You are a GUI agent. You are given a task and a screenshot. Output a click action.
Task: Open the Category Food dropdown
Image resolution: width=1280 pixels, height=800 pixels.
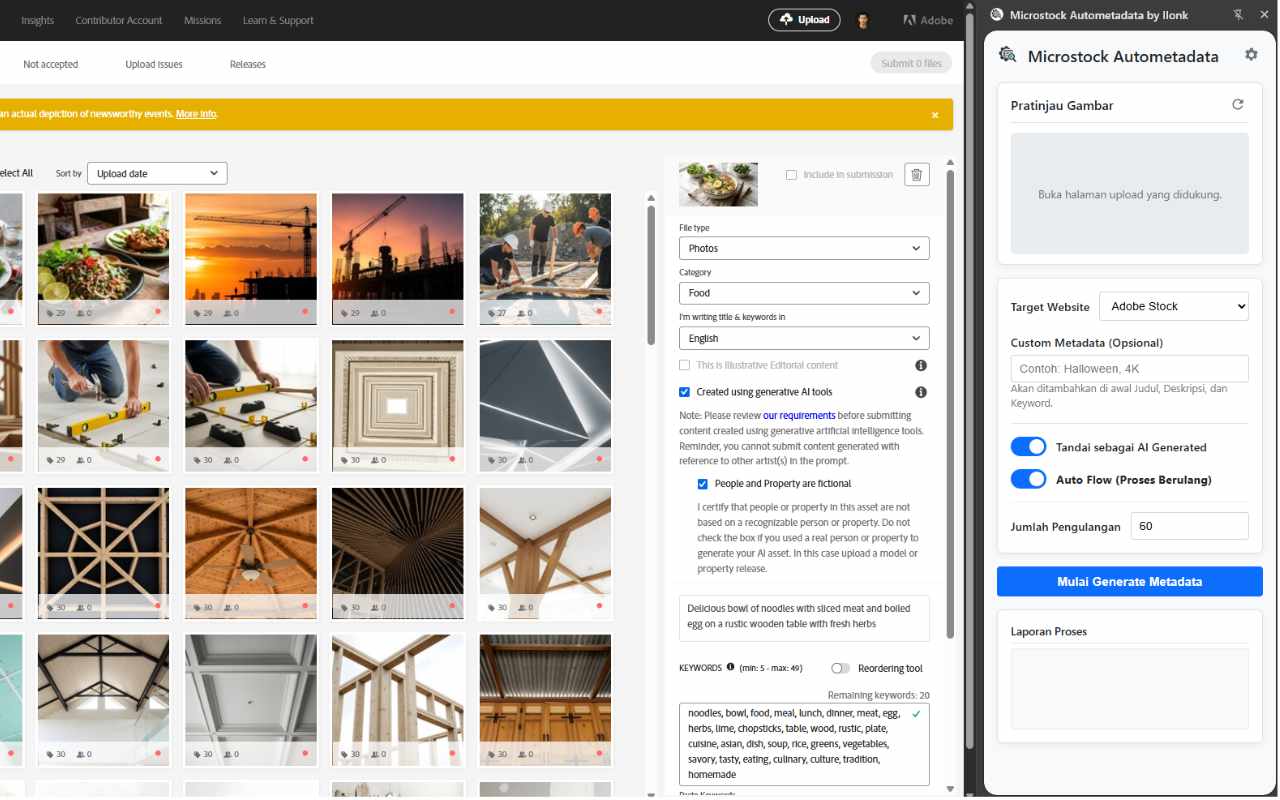pos(804,293)
